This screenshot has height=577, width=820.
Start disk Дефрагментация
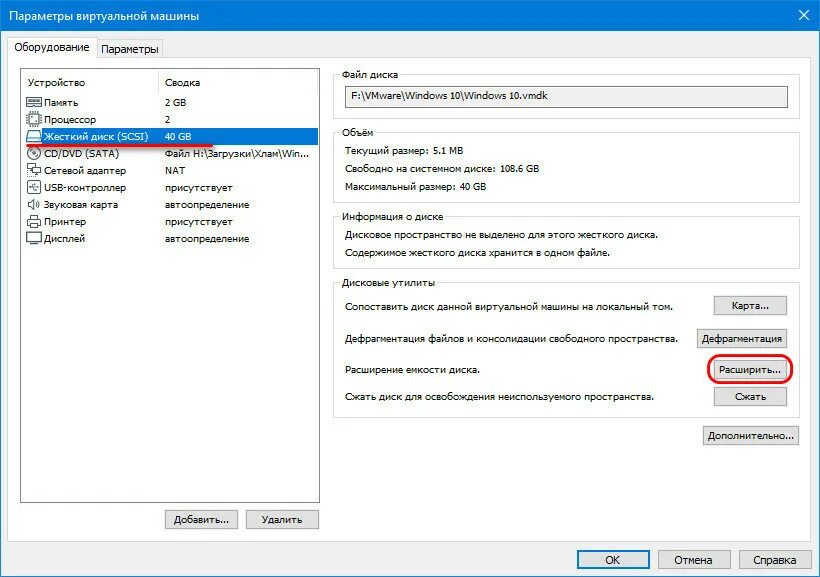click(x=742, y=338)
